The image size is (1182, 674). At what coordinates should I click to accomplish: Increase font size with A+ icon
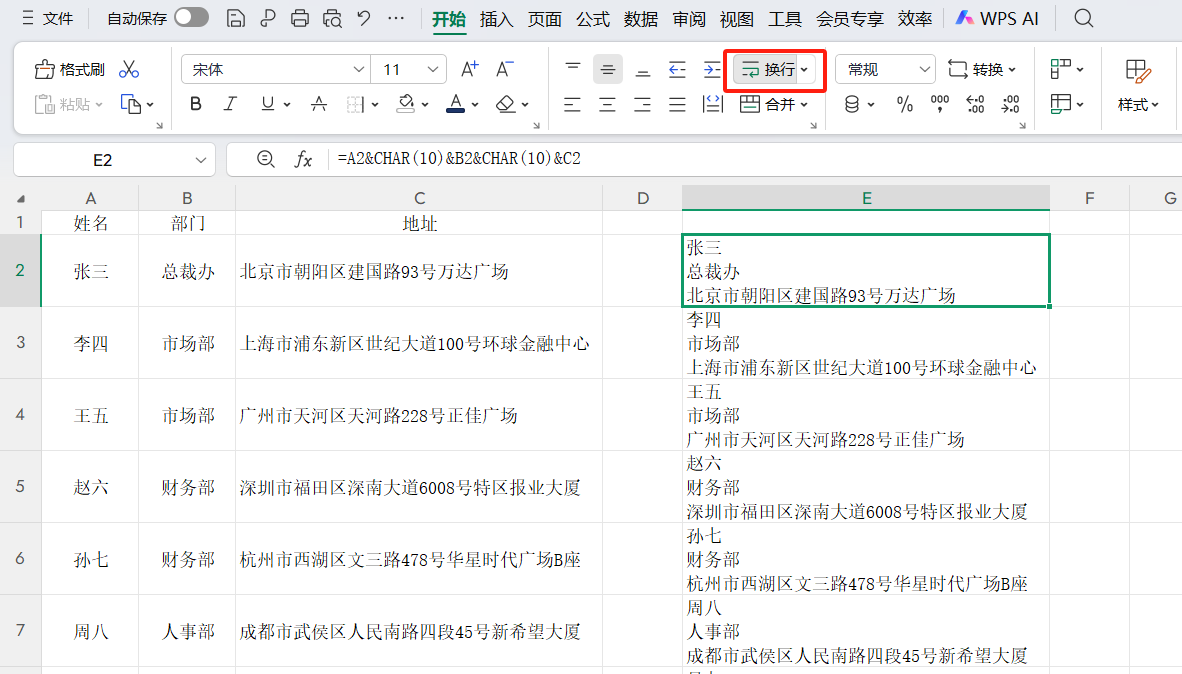pyautogui.click(x=469, y=68)
